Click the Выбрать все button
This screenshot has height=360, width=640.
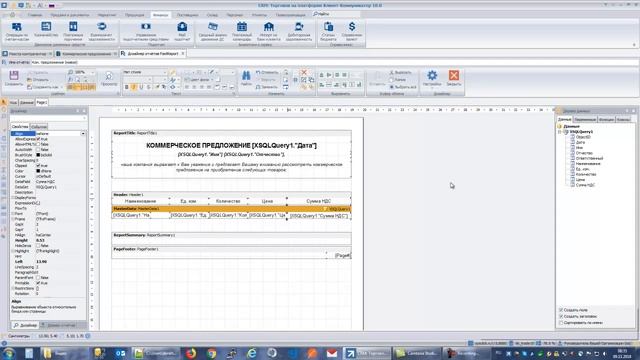tap(403, 87)
